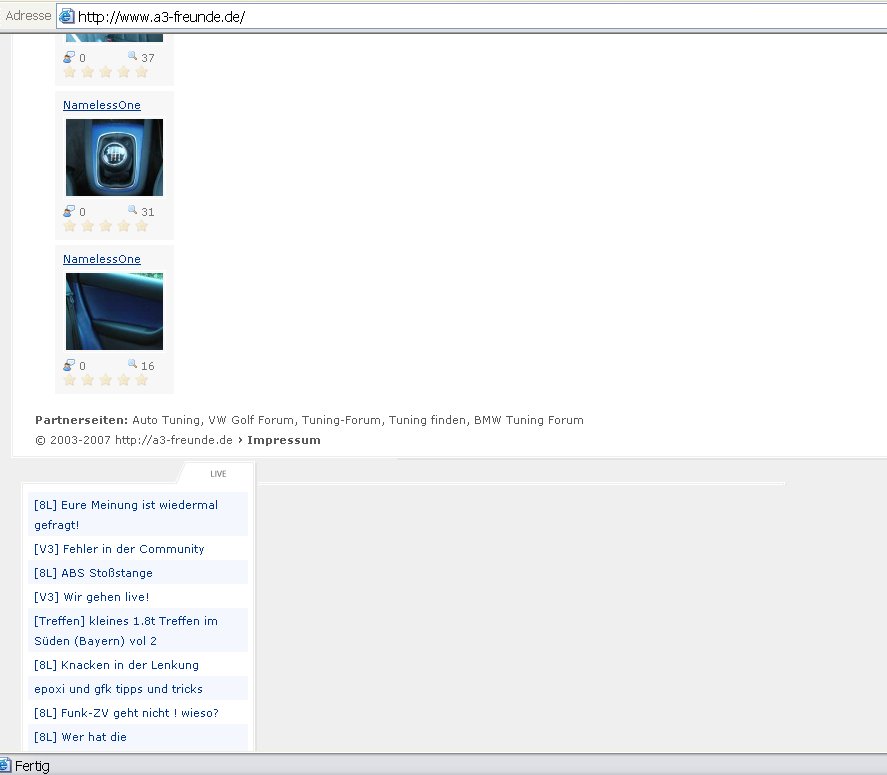
Task: Click the magnifier views icon next to 37
Action: [x=132, y=55]
